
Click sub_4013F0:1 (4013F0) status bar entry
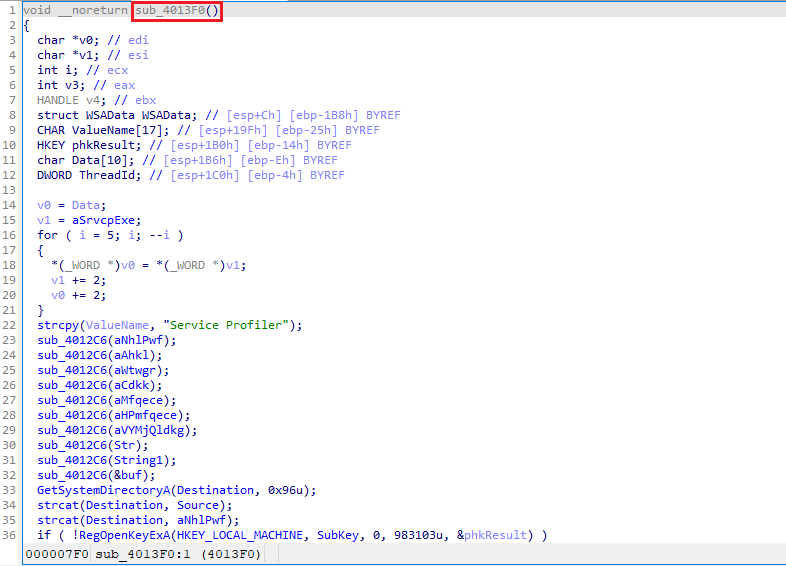click(x=178, y=554)
